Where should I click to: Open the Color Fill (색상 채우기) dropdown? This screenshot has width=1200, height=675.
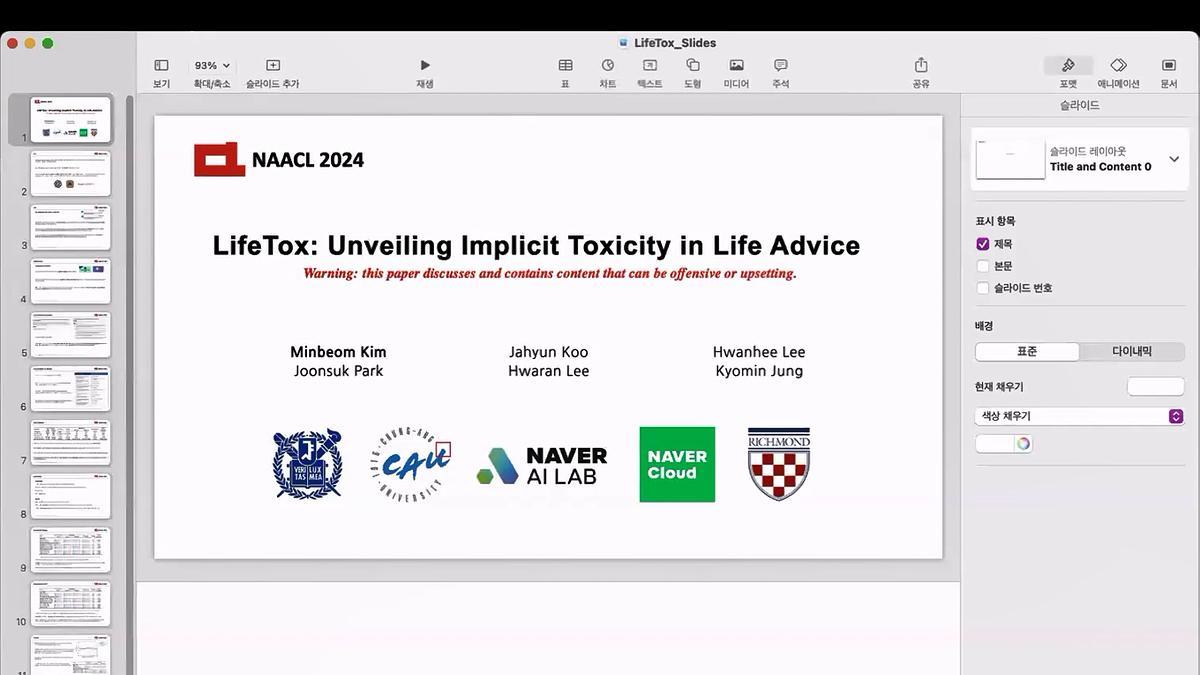click(x=1079, y=416)
